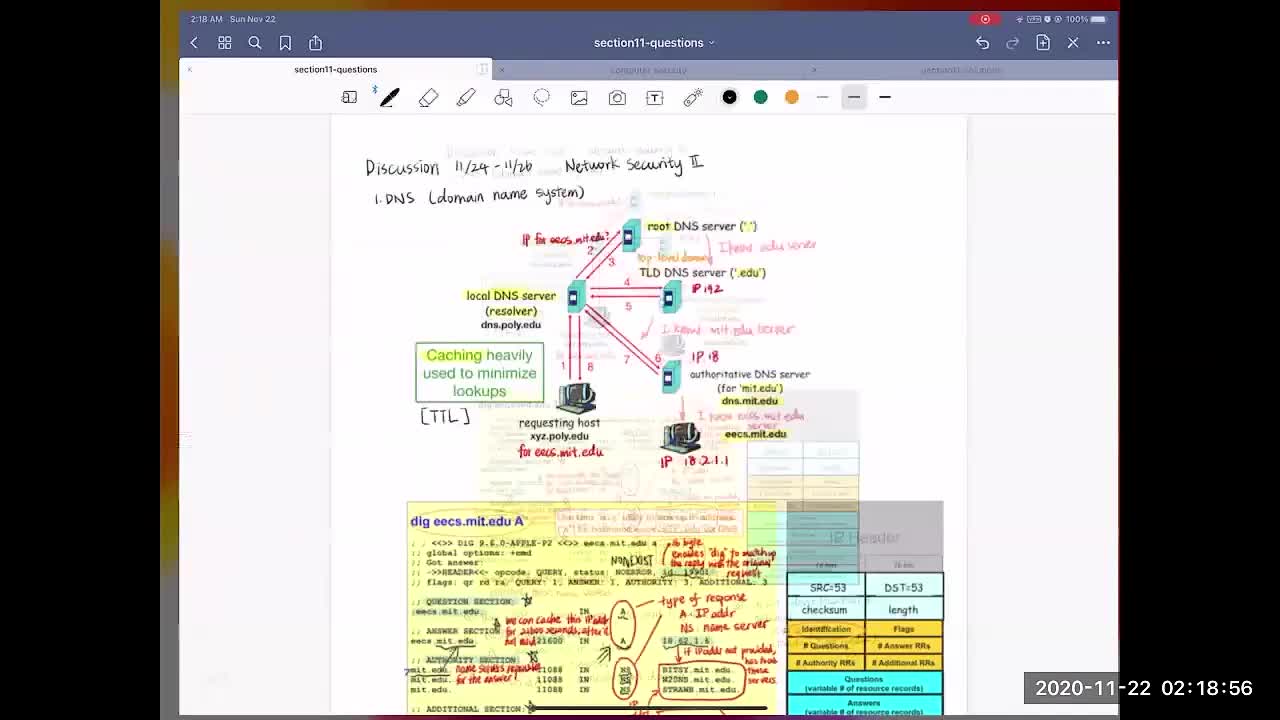Viewport: 1280px width, 720px height.
Task: Redo the last undone stroke
Action: 1012,43
